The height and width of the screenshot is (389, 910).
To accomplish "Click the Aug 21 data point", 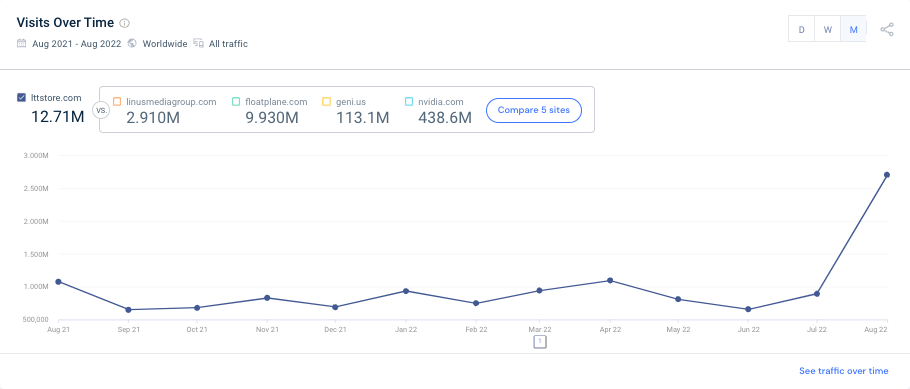I will [x=58, y=282].
